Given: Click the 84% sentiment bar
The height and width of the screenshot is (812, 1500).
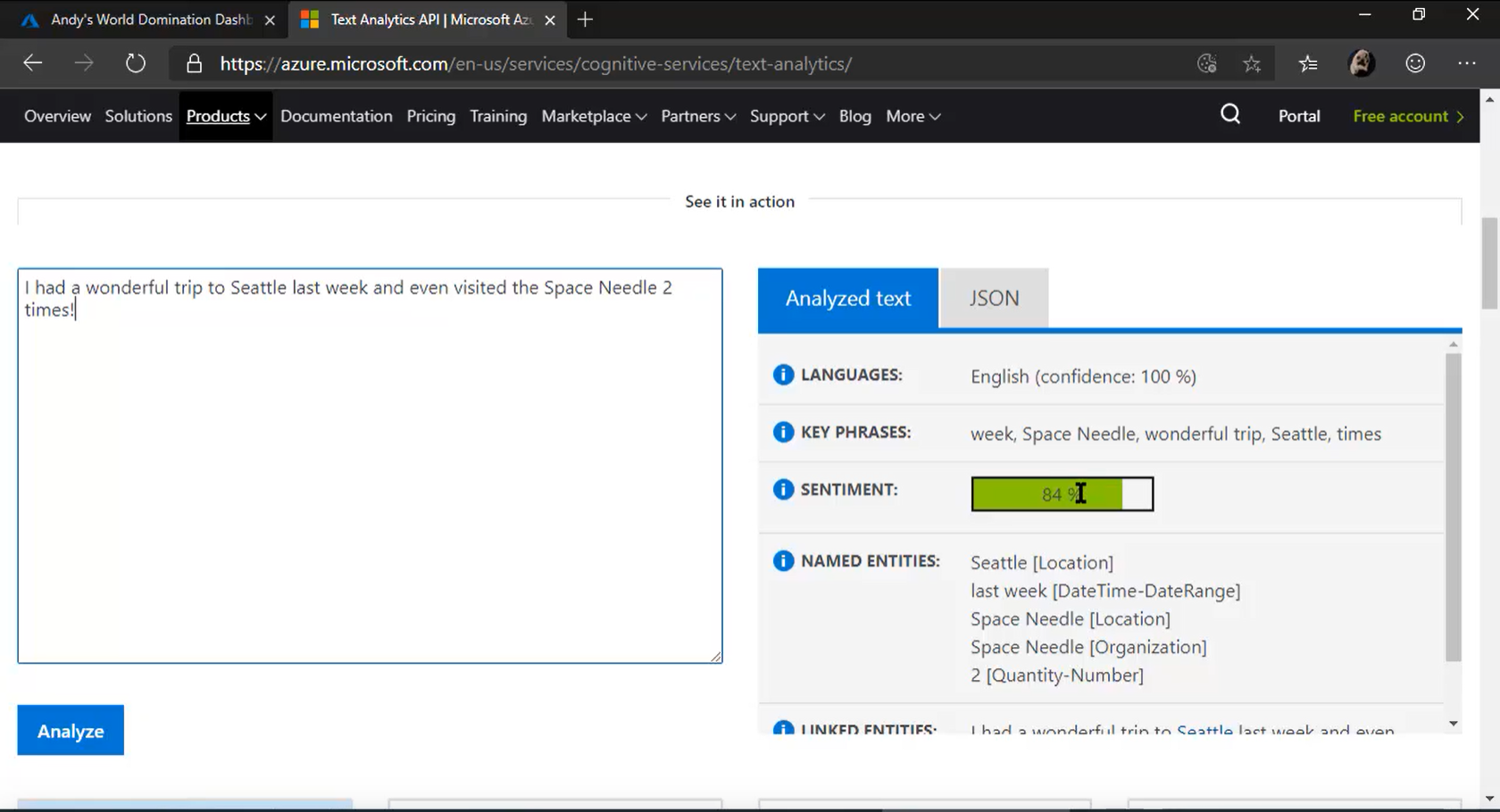Looking at the screenshot, I should pos(1062,493).
